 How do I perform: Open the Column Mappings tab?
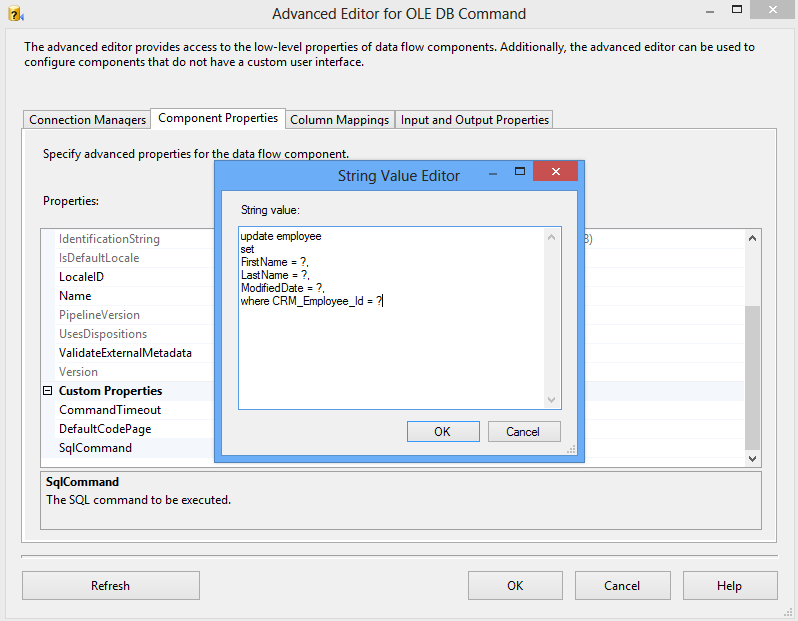(x=339, y=120)
